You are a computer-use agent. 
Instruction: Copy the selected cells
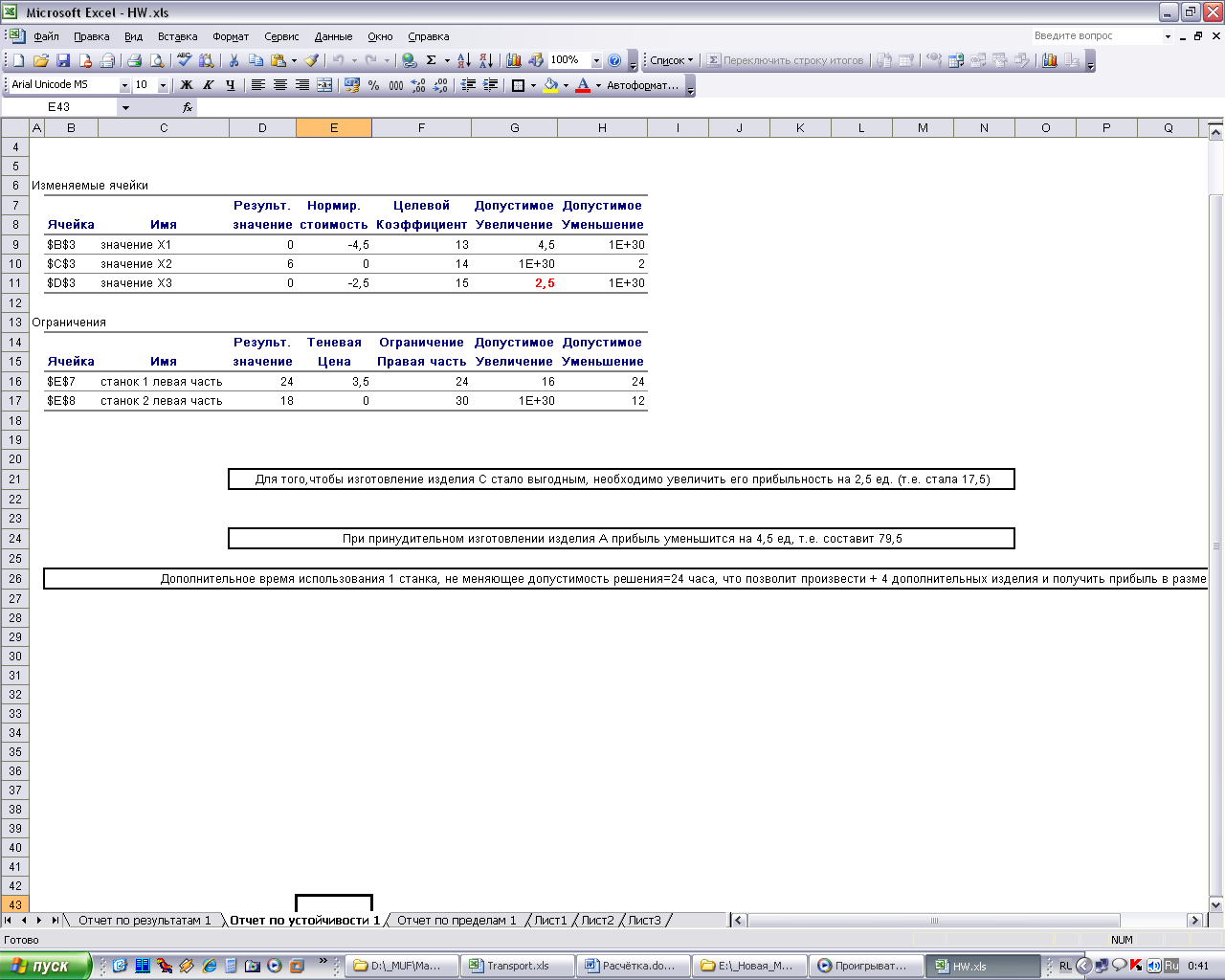pyautogui.click(x=256, y=60)
